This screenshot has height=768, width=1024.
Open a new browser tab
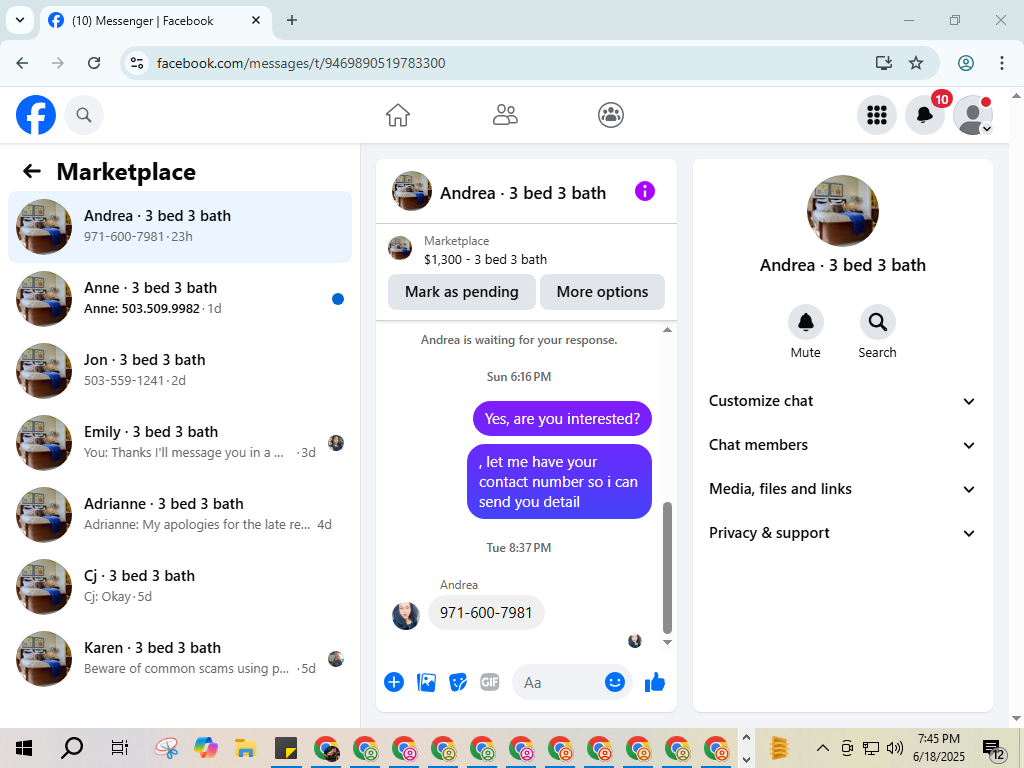point(292,20)
